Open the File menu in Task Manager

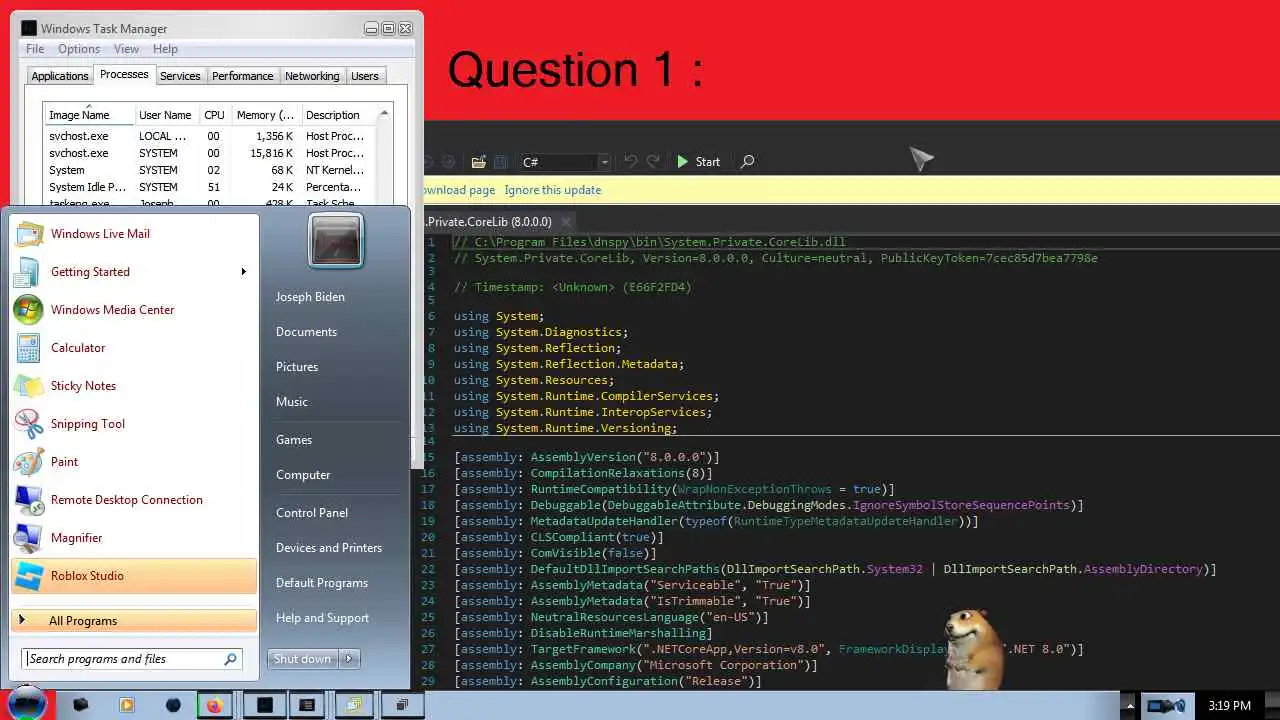pyautogui.click(x=35, y=49)
